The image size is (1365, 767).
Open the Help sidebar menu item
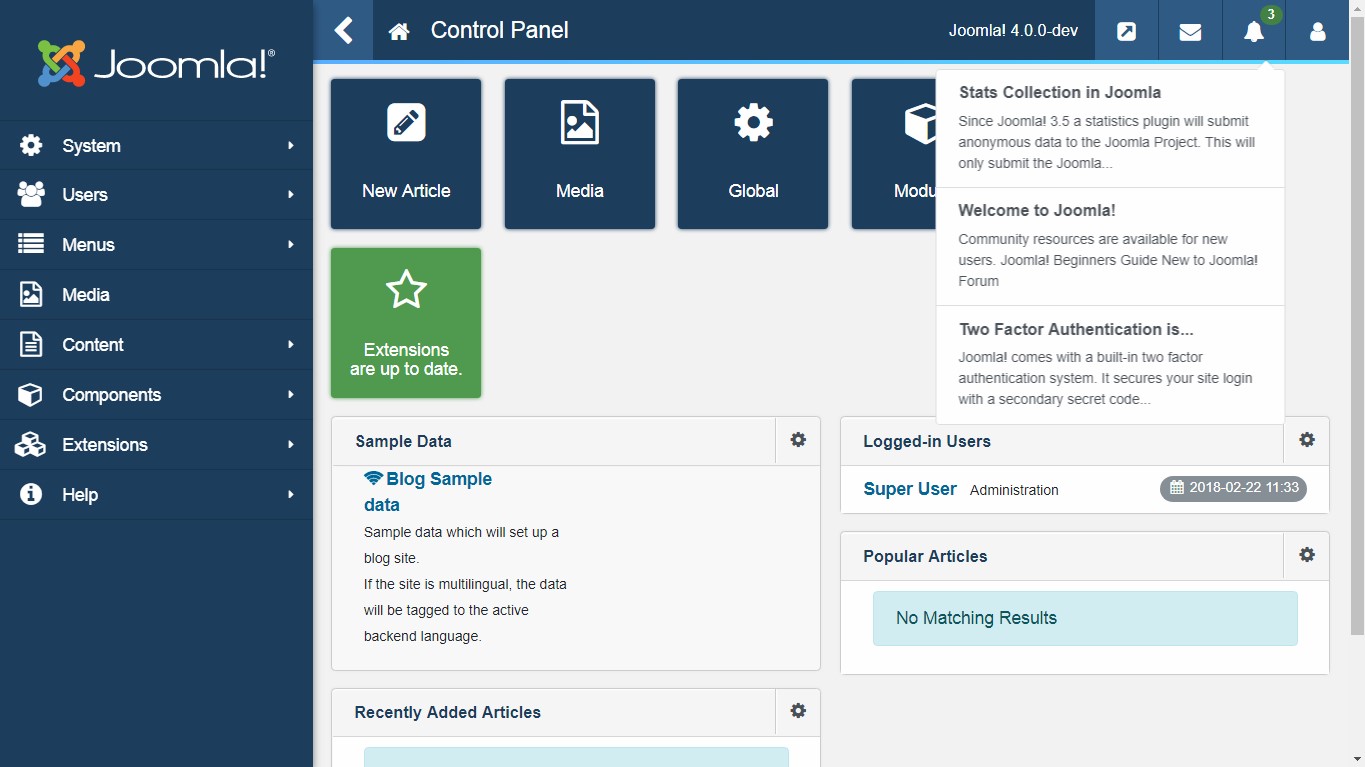click(x=156, y=495)
